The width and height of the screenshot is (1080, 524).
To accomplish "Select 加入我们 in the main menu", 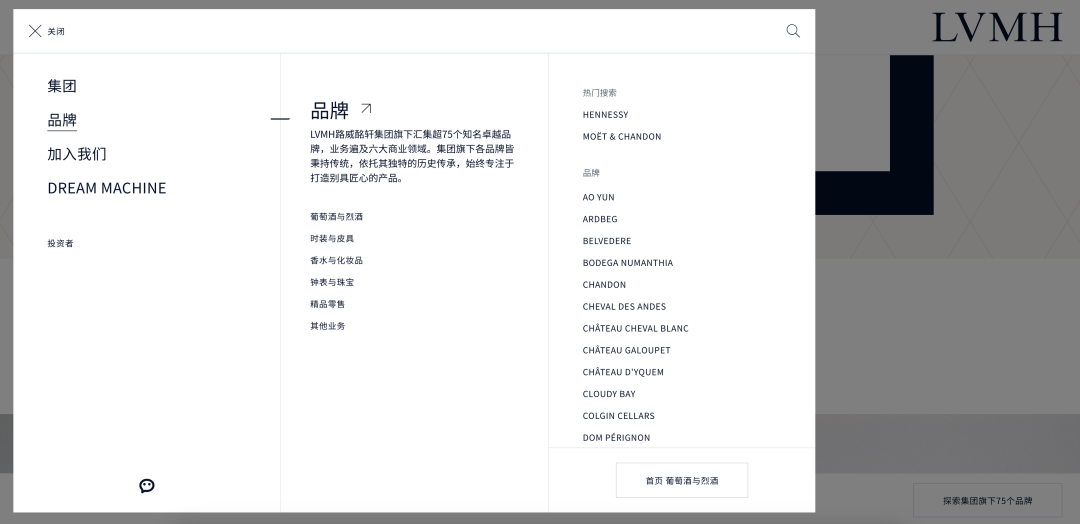I will point(77,154).
